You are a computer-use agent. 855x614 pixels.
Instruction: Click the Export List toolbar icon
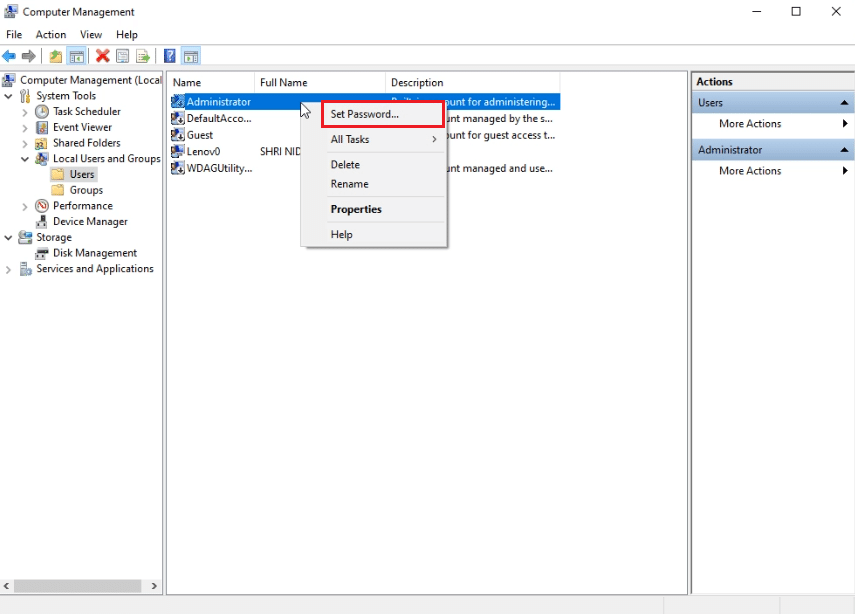point(142,56)
